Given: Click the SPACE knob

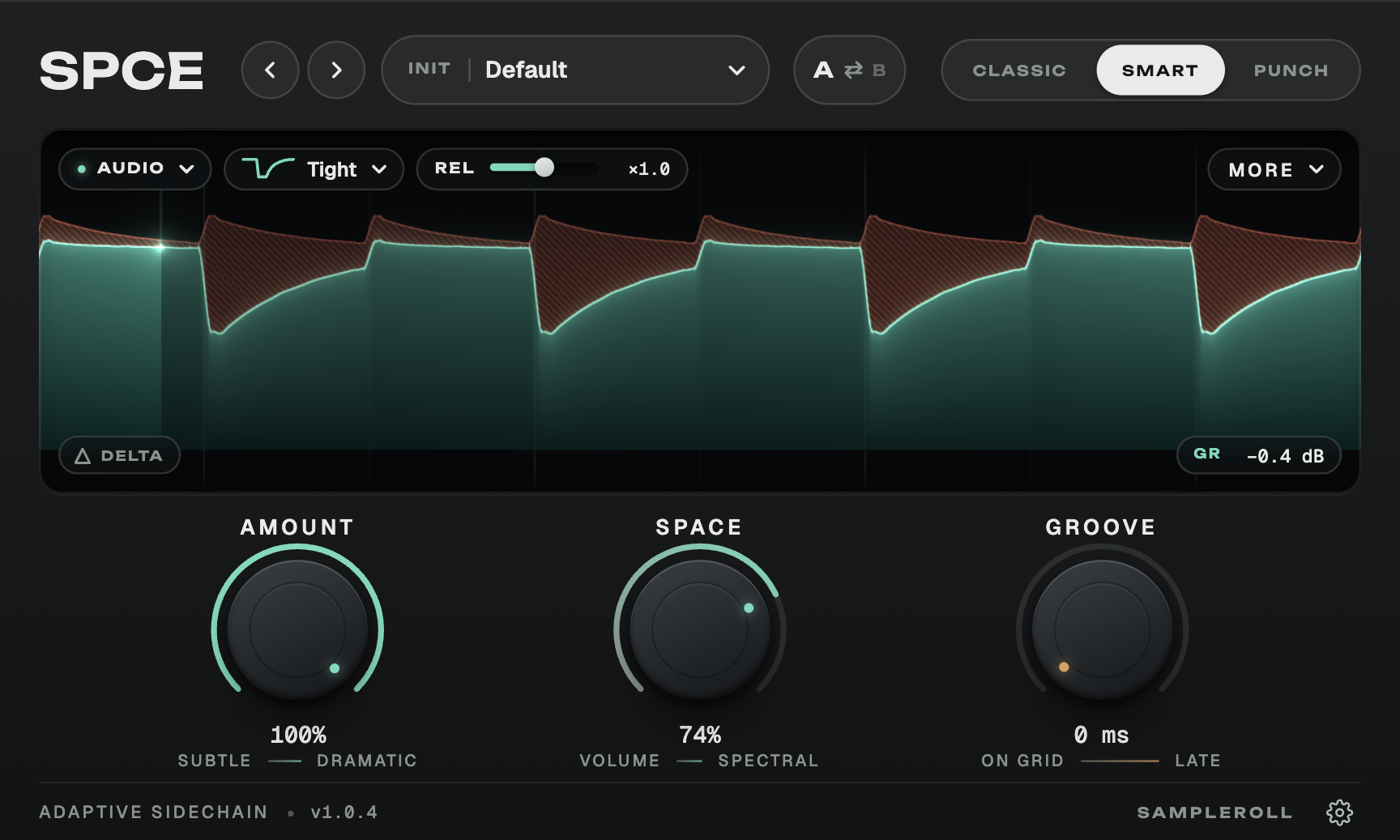Looking at the screenshot, I should click(x=700, y=629).
